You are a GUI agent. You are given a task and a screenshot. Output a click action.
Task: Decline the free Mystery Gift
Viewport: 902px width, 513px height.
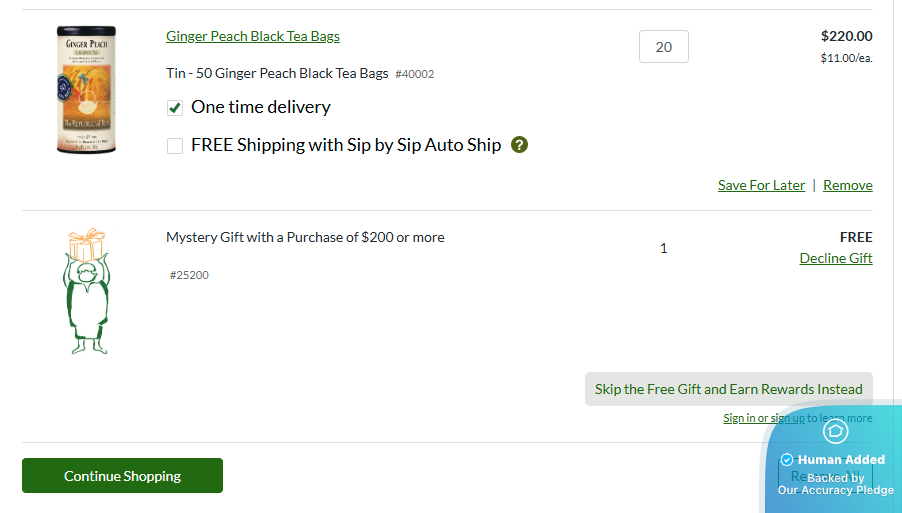click(x=835, y=258)
